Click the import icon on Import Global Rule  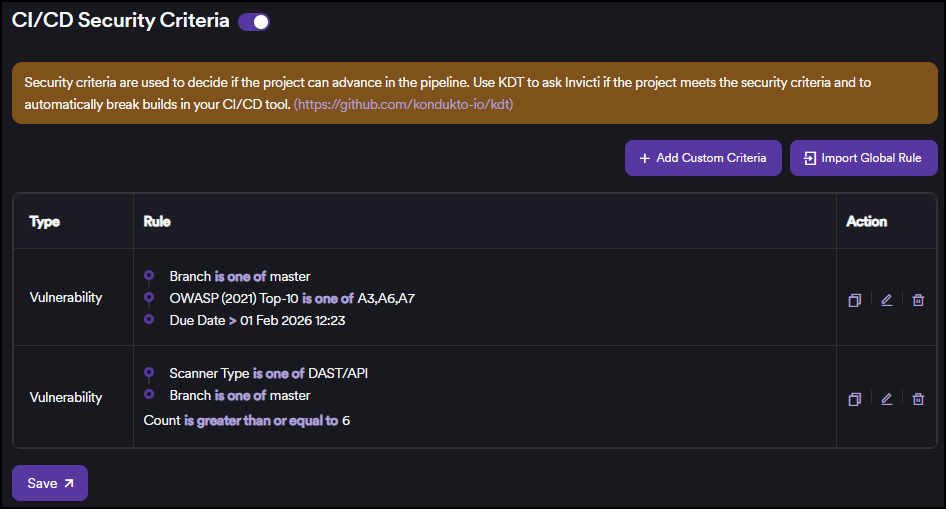tap(810, 158)
